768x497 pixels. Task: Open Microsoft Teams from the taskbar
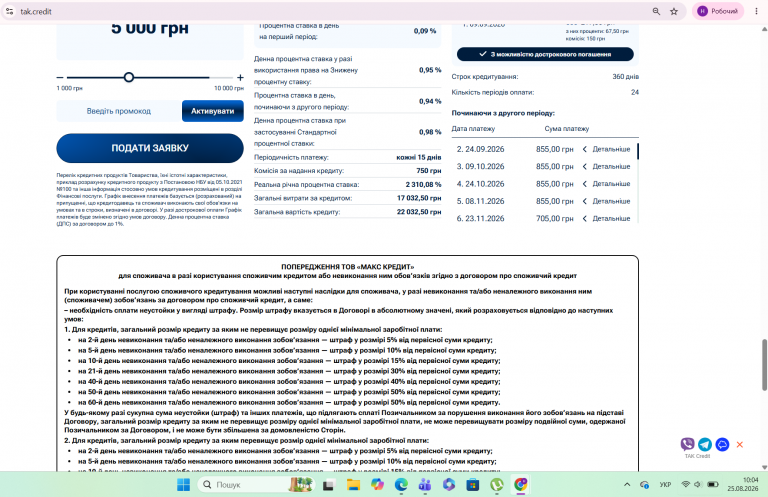(x=425, y=485)
